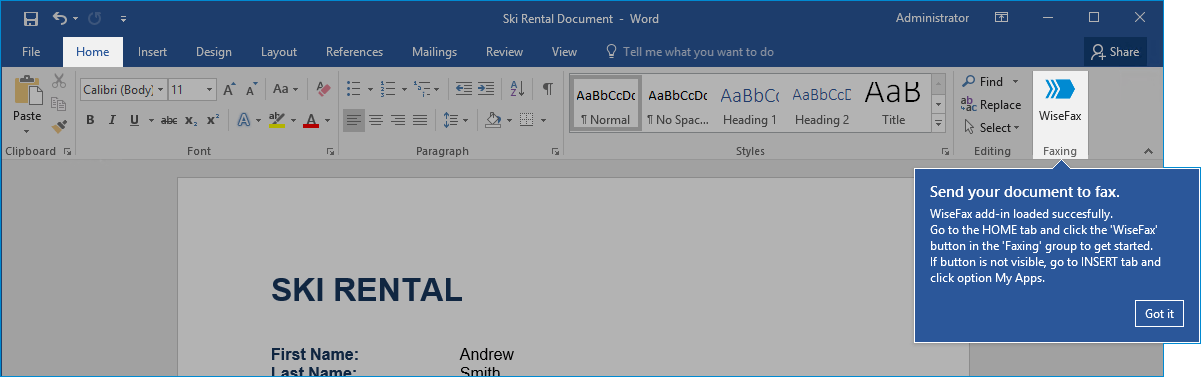Toggle Strikethrough formatting
Screen dimensions: 1201x377
tap(169, 121)
